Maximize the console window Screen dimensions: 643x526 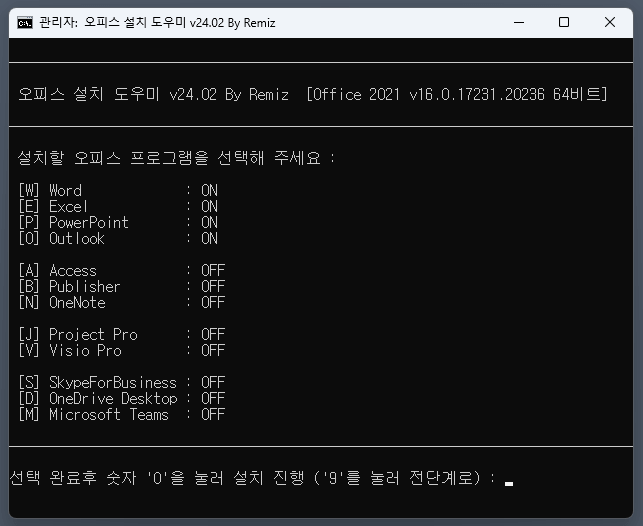(564, 22)
